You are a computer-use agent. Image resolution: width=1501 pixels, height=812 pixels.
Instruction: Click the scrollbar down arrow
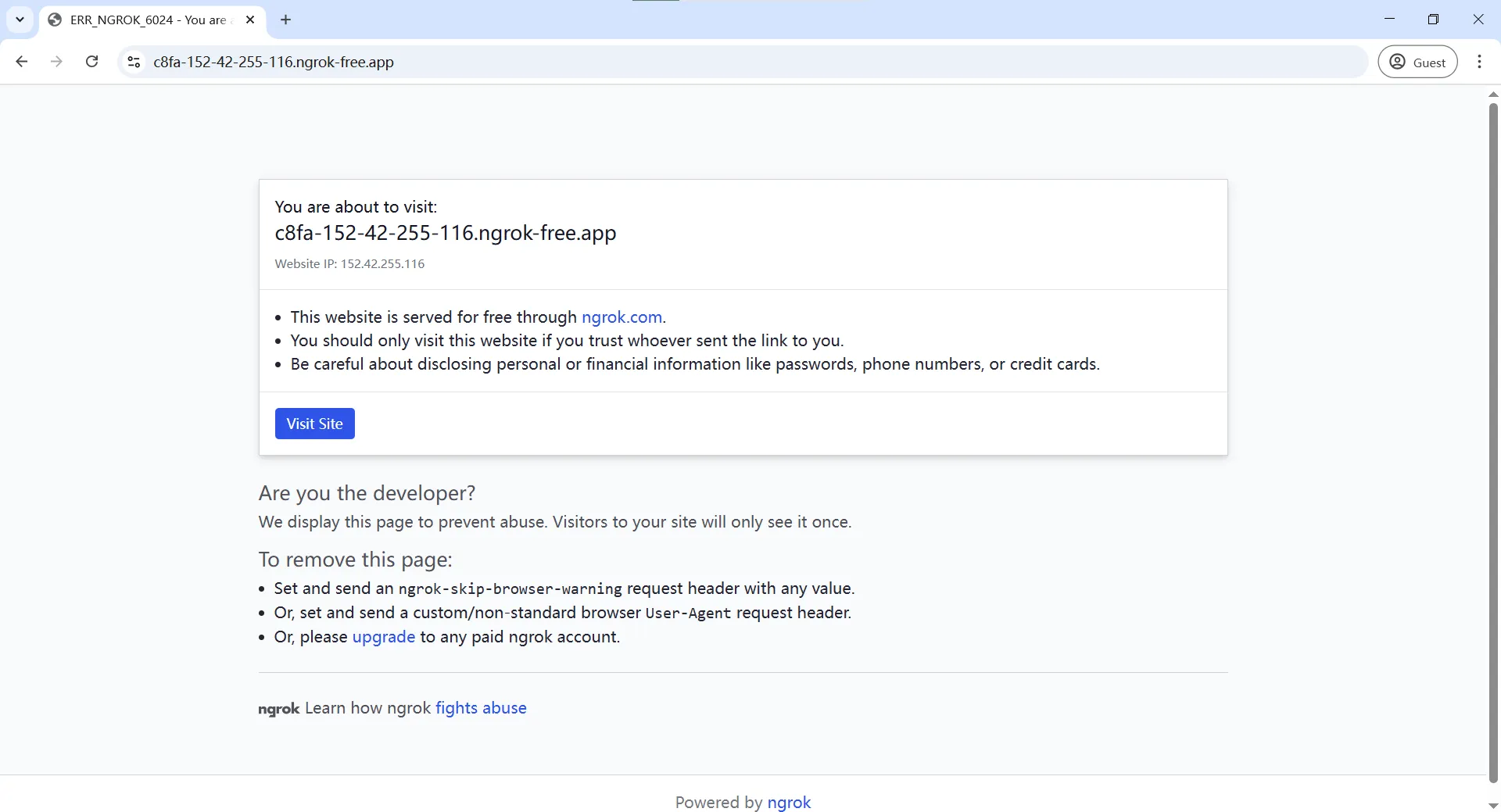(1493, 806)
